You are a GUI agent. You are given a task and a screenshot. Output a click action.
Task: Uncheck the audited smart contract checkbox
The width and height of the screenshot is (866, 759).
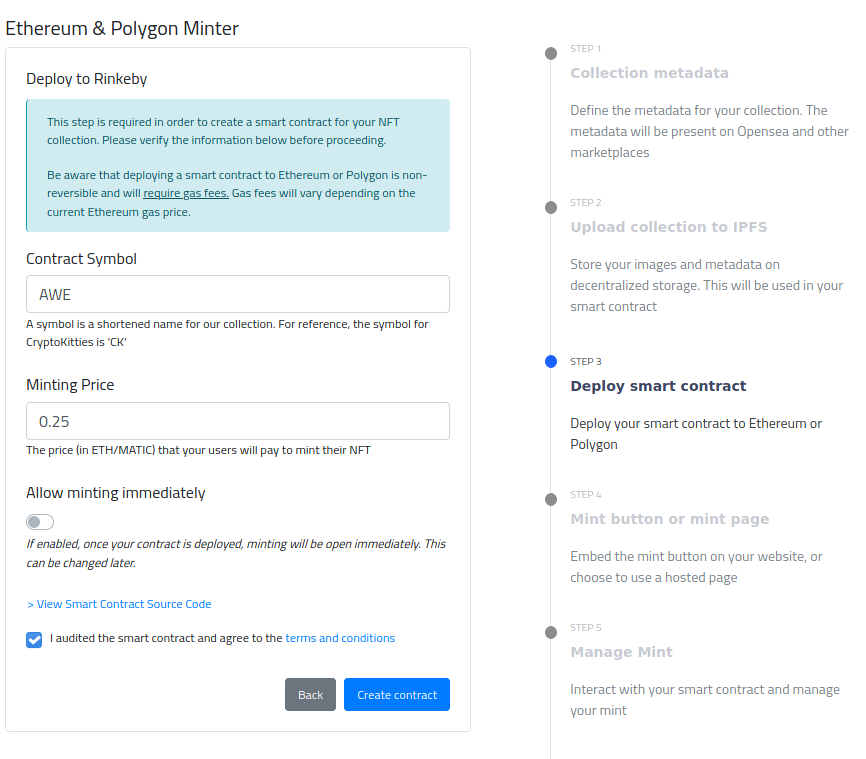click(34, 640)
